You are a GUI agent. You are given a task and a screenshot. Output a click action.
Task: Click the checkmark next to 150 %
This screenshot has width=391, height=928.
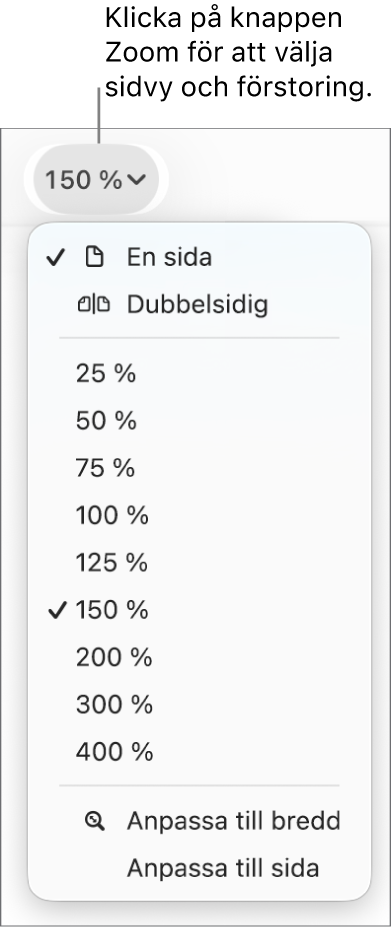[57, 610]
